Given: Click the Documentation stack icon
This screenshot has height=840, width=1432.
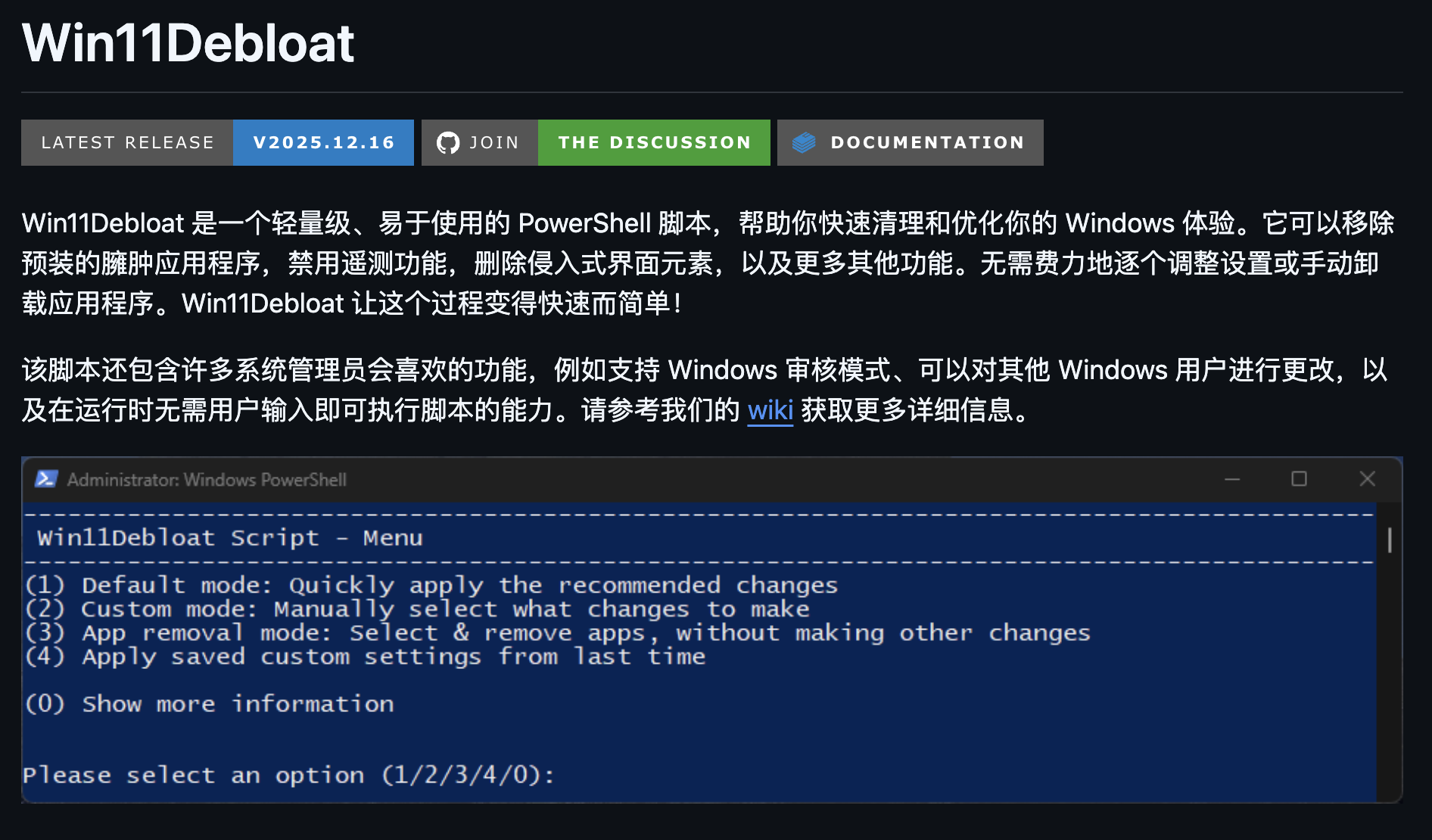Looking at the screenshot, I should (x=804, y=142).
